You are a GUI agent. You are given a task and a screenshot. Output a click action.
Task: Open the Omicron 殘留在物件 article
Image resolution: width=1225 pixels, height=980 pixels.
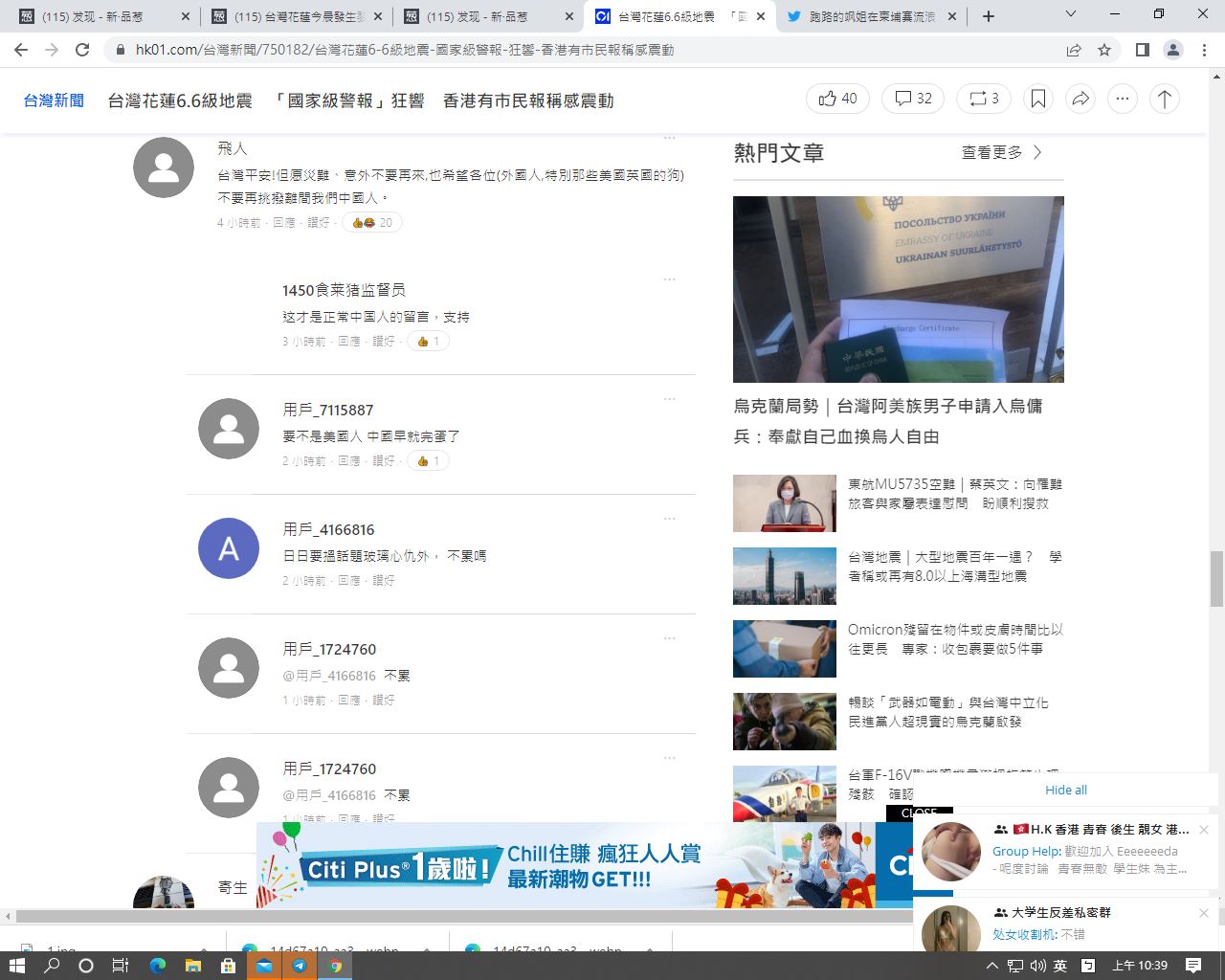pyautogui.click(x=955, y=638)
